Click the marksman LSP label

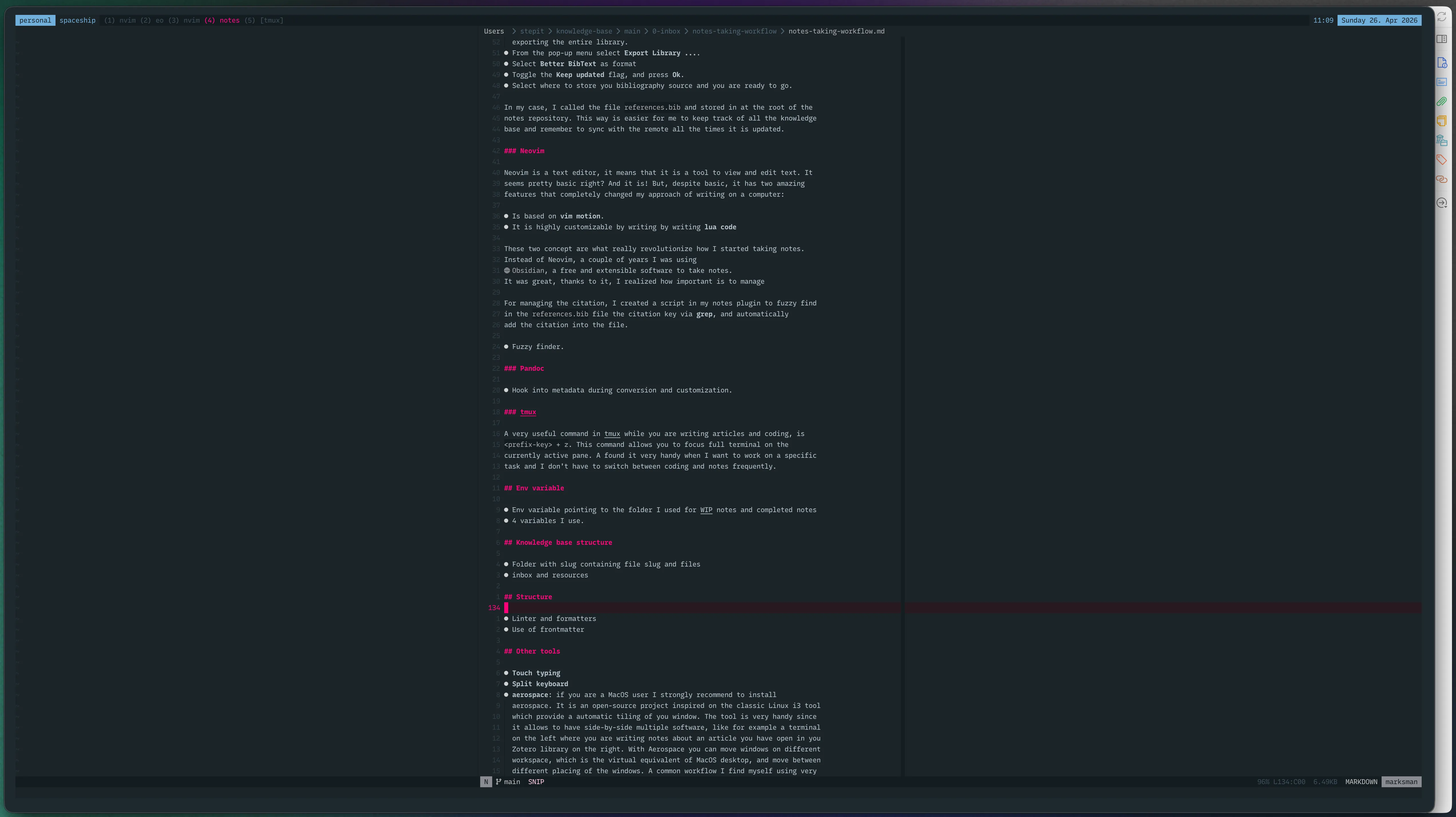tap(1401, 782)
